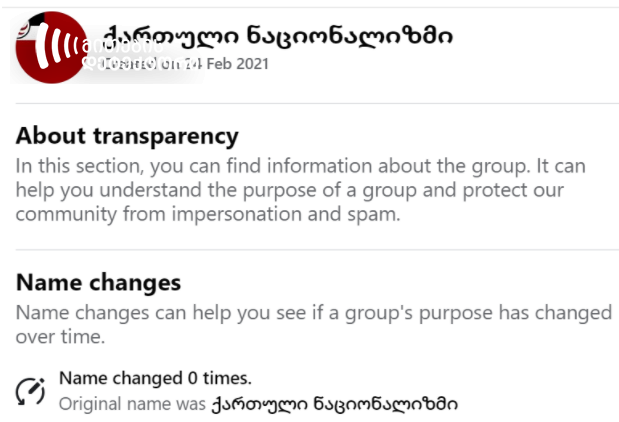Click divider line above Name changes
619x422 pixels.
pos(317,249)
